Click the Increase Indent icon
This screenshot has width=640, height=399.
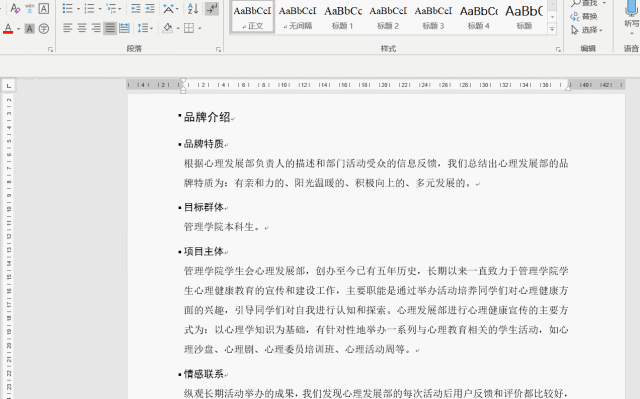[150, 9]
